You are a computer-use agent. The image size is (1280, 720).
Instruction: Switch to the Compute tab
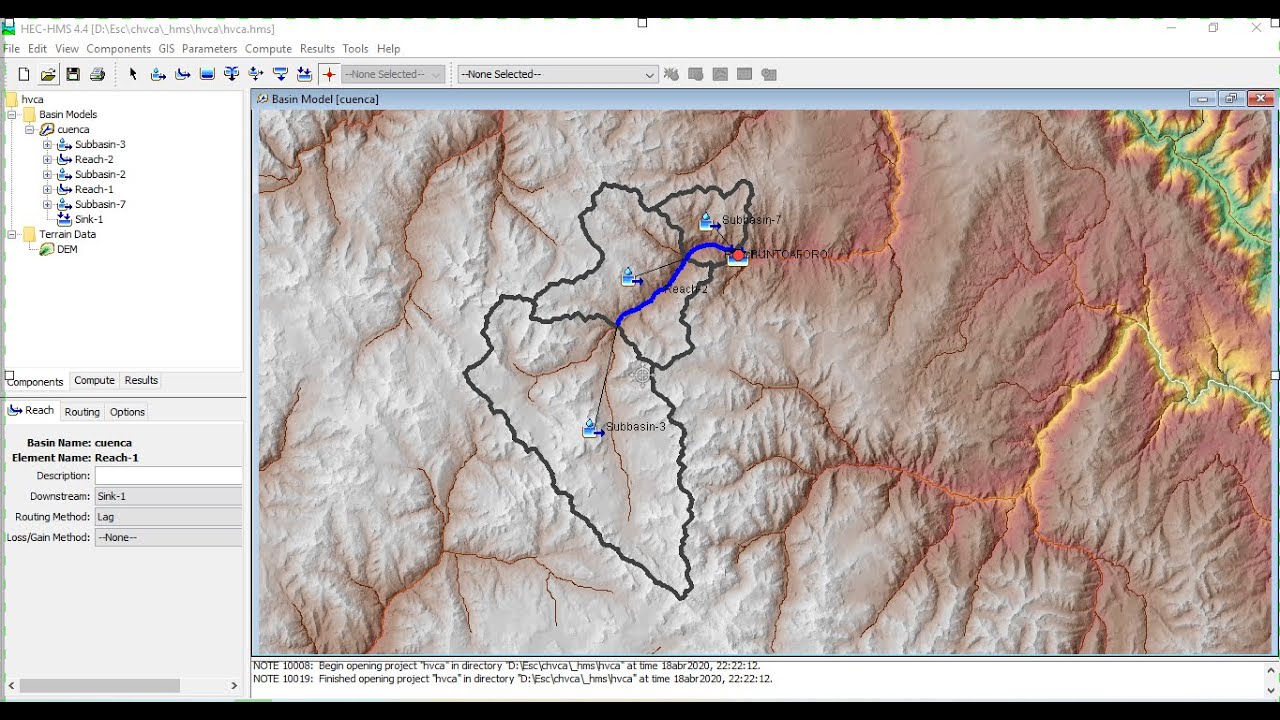coord(94,380)
